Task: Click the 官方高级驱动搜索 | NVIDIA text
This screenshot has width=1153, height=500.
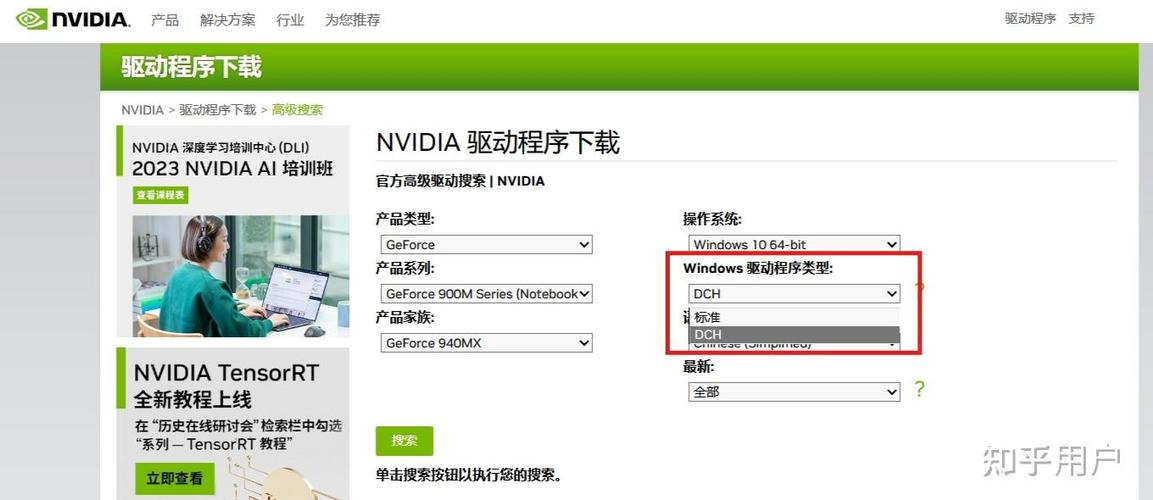Action: tap(460, 181)
